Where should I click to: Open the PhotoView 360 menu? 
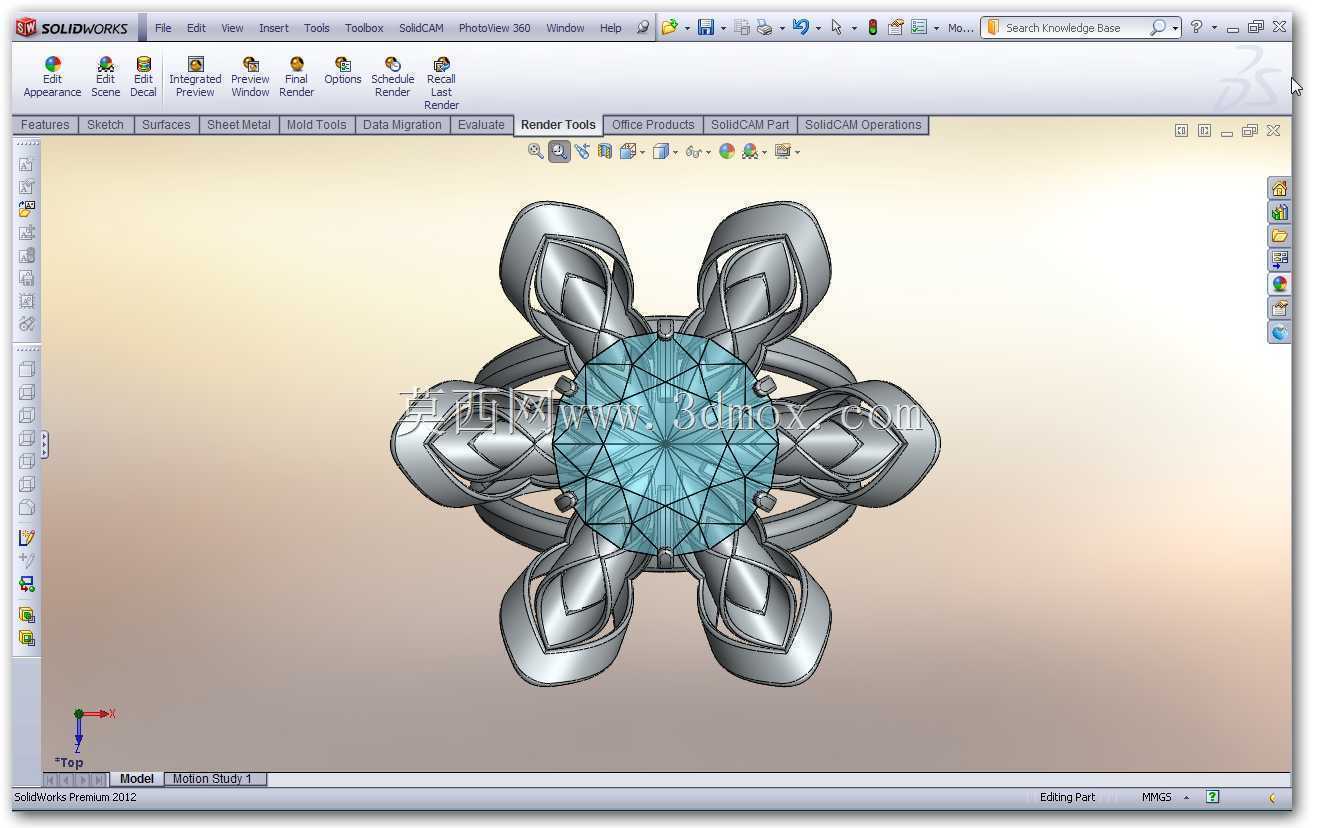(494, 28)
